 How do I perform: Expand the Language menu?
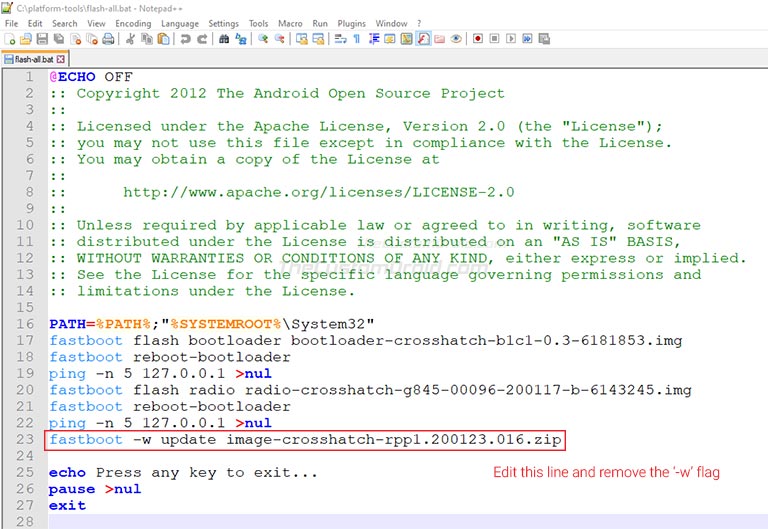[x=180, y=23]
